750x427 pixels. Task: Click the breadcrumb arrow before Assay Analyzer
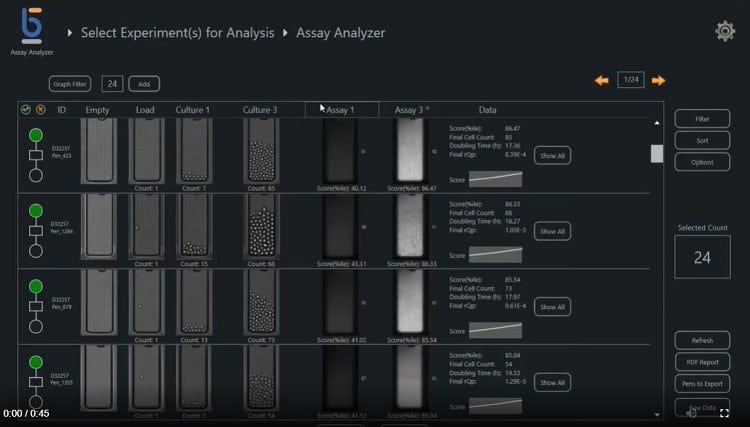[x=285, y=33]
